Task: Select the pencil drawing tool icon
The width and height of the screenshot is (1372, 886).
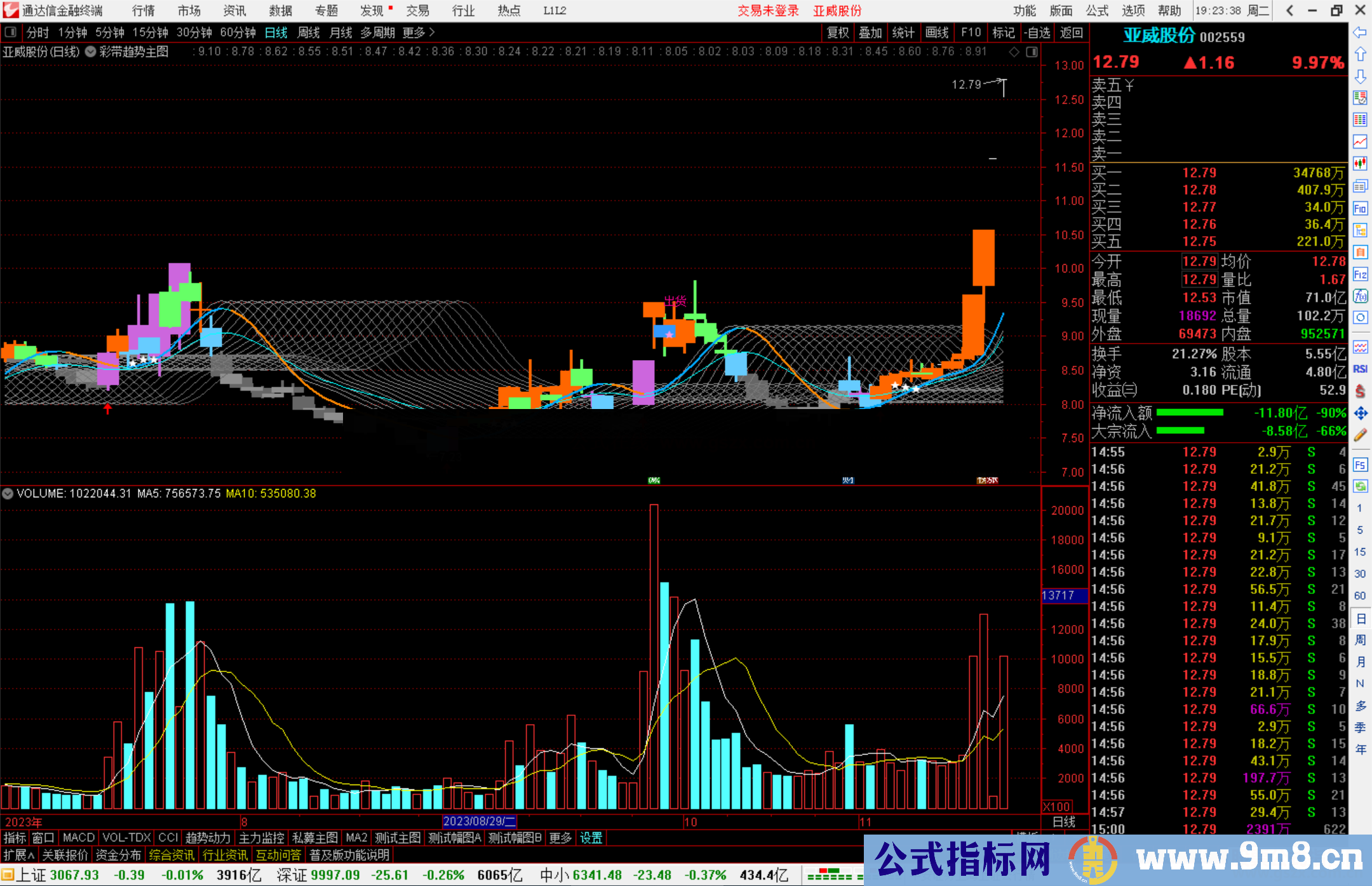Action: point(1360,436)
